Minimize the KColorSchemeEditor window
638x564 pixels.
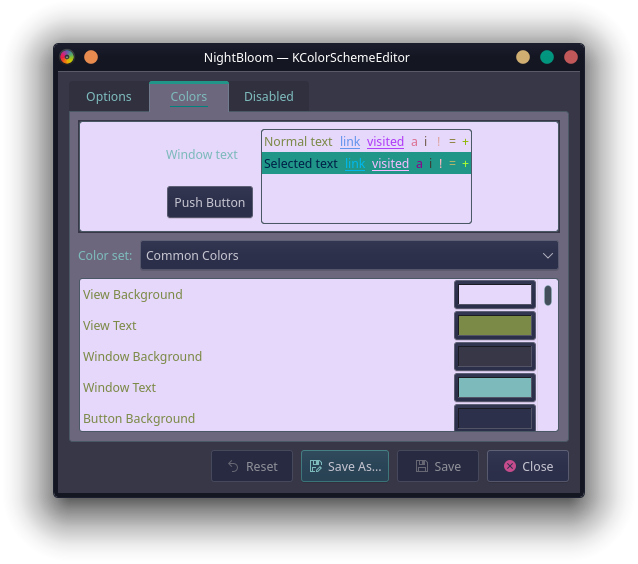tap(523, 57)
